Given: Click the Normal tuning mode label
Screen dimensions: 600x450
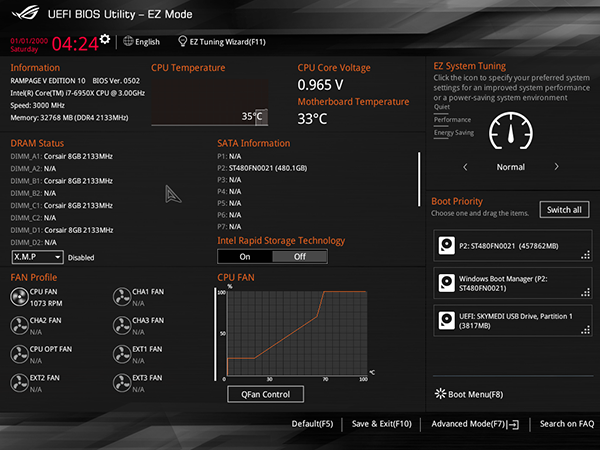Looking at the screenshot, I should pos(511,167).
